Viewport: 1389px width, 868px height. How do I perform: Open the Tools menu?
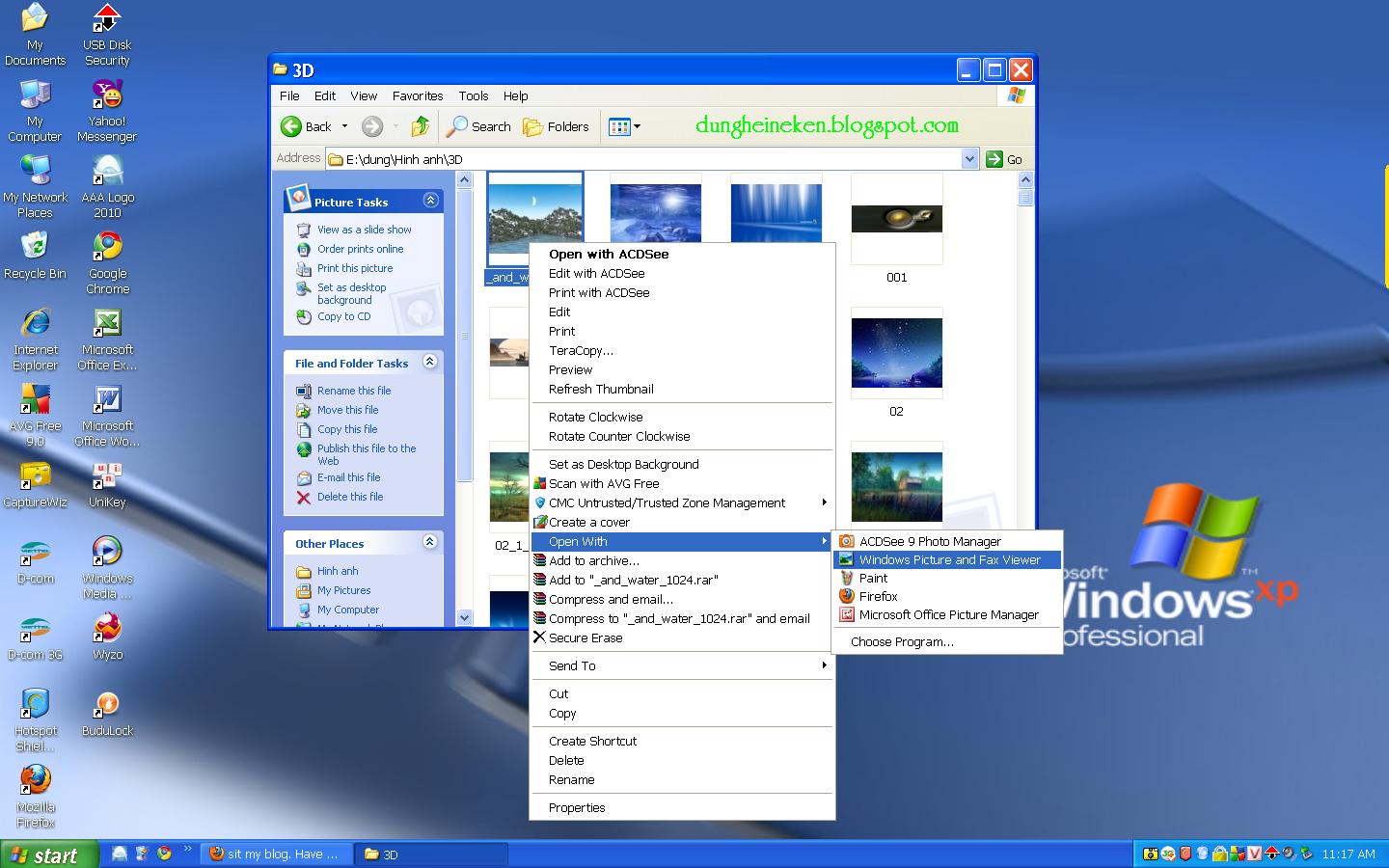click(x=473, y=95)
